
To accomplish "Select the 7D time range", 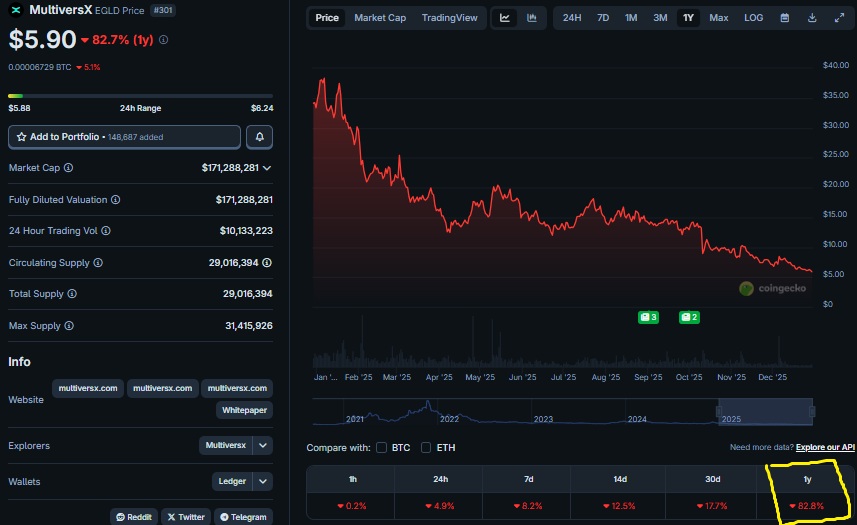I will coord(603,18).
